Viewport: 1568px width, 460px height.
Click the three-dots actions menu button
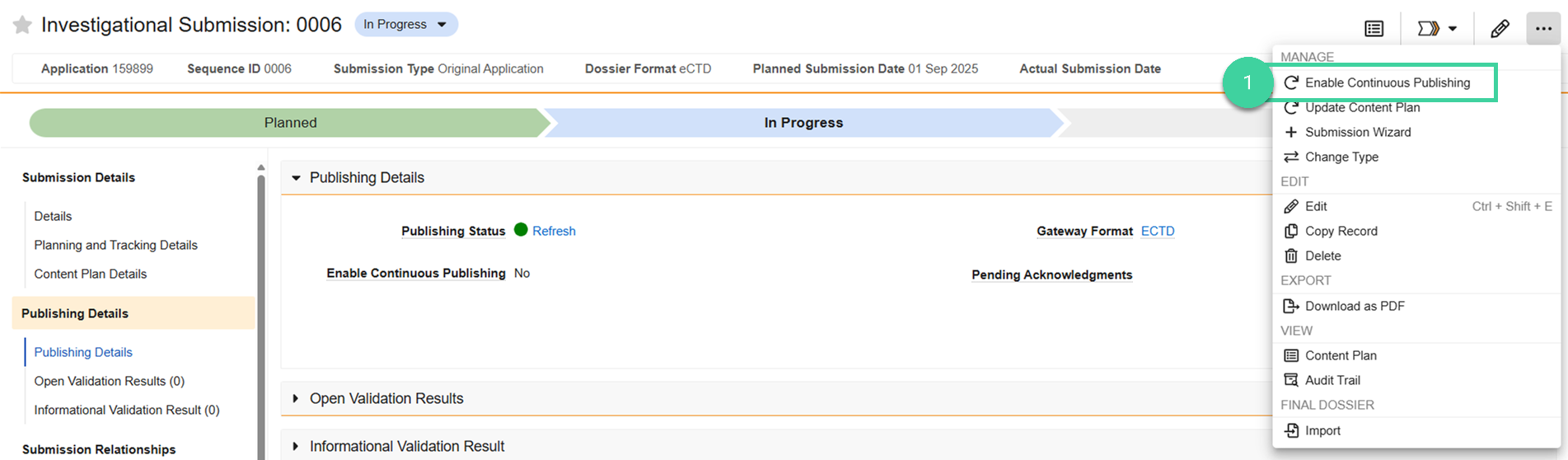point(1543,29)
